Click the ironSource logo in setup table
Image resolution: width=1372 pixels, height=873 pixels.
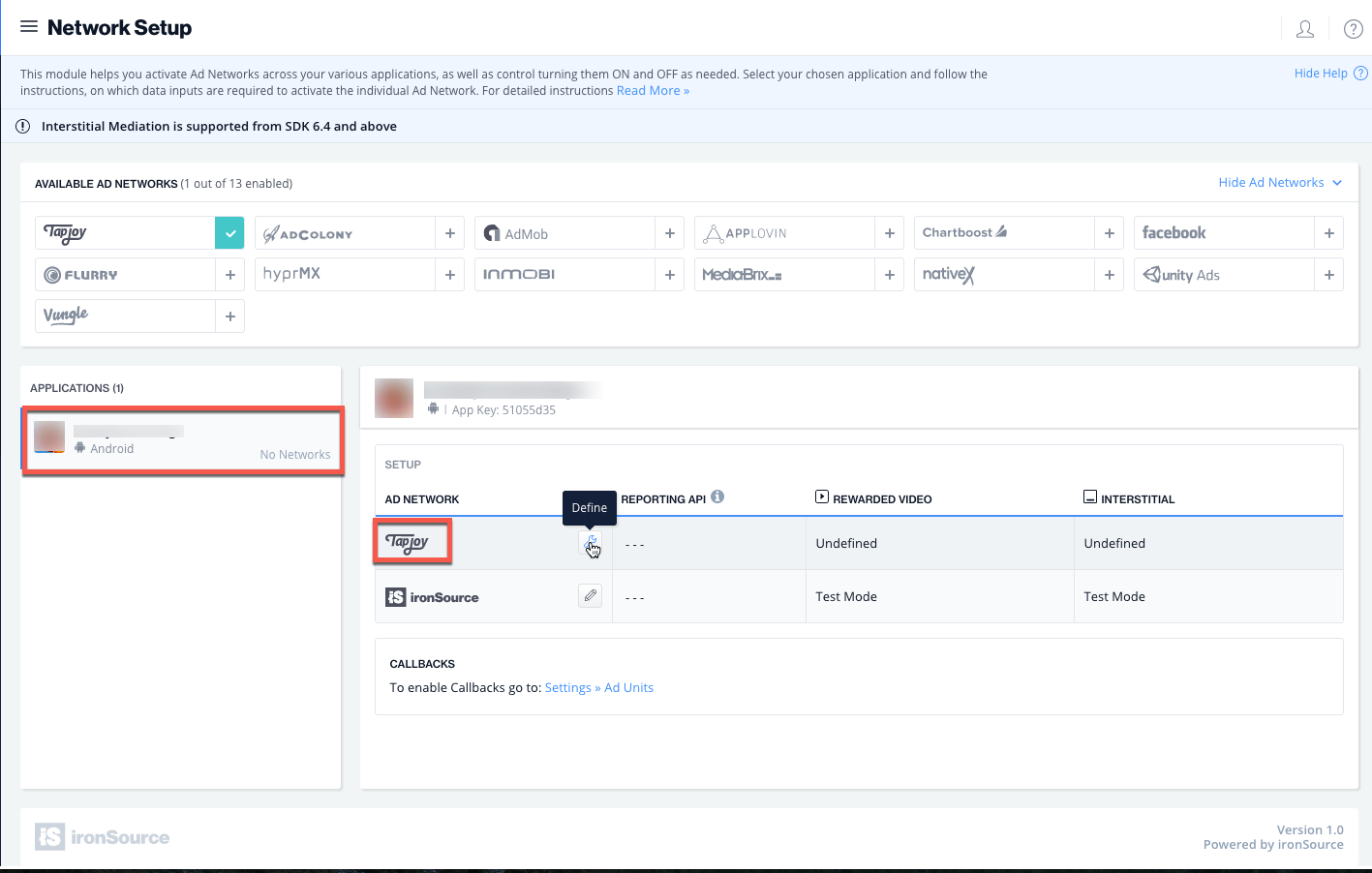(432, 597)
